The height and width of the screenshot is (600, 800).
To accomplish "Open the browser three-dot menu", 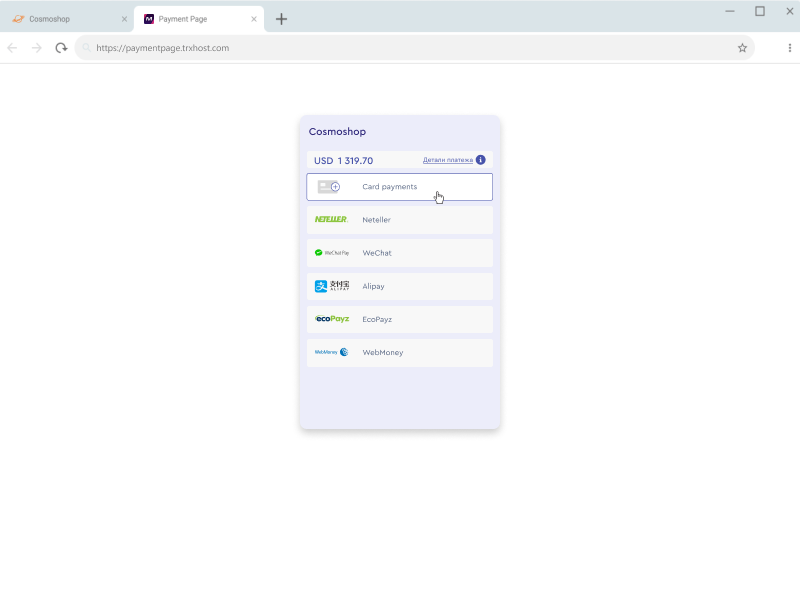I will pos(790,48).
